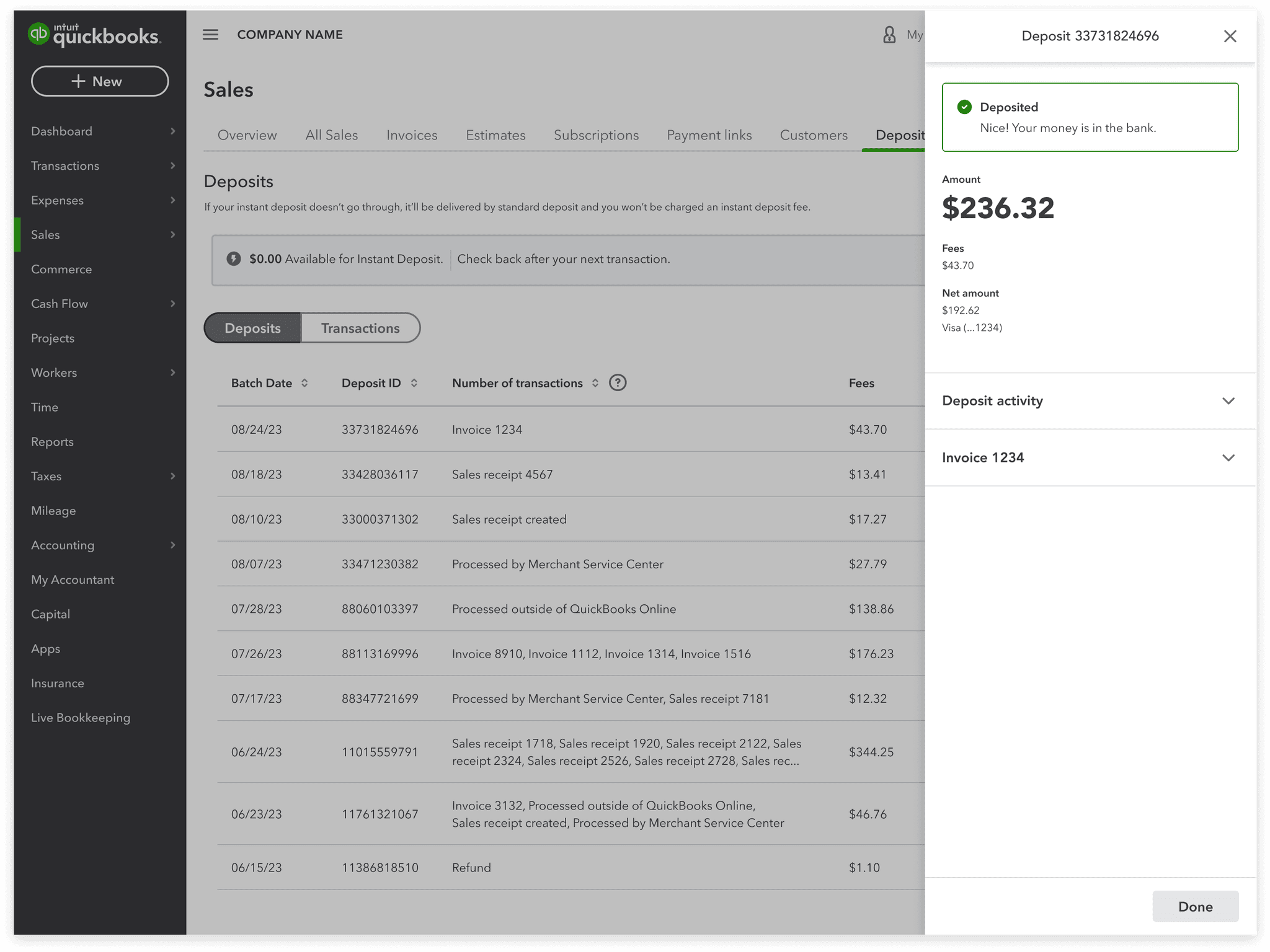Click the New button

pyautogui.click(x=100, y=81)
